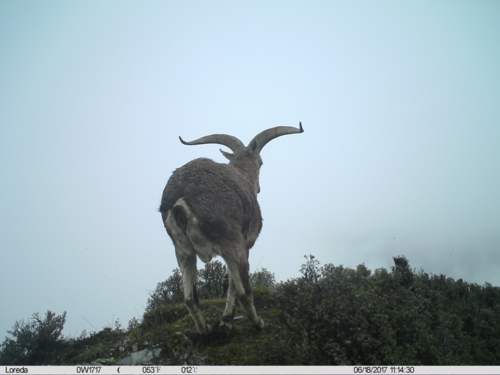Click the moon phase icon in info bar
The height and width of the screenshot is (375, 500).
pyautogui.click(x=119, y=370)
